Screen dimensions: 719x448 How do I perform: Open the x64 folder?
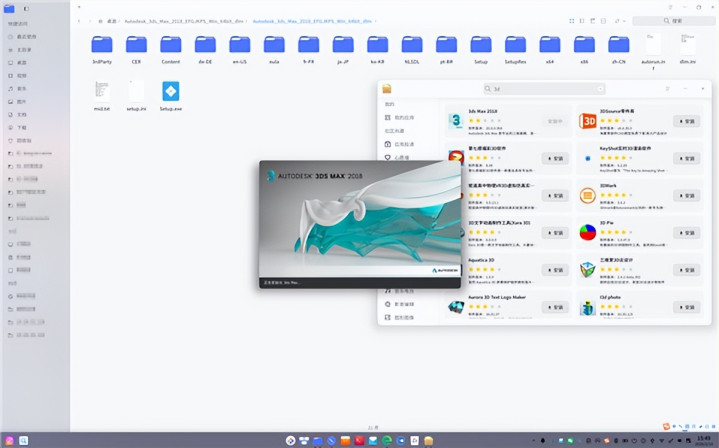[549, 44]
